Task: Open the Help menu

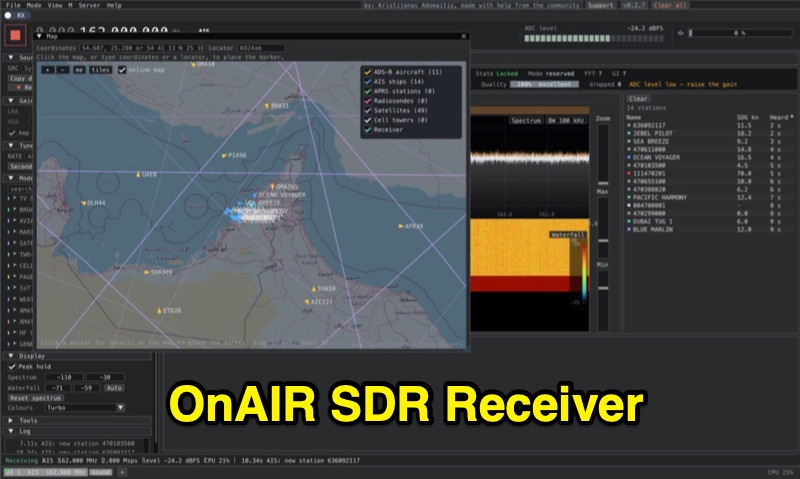Action: click(x=114, y=5)
